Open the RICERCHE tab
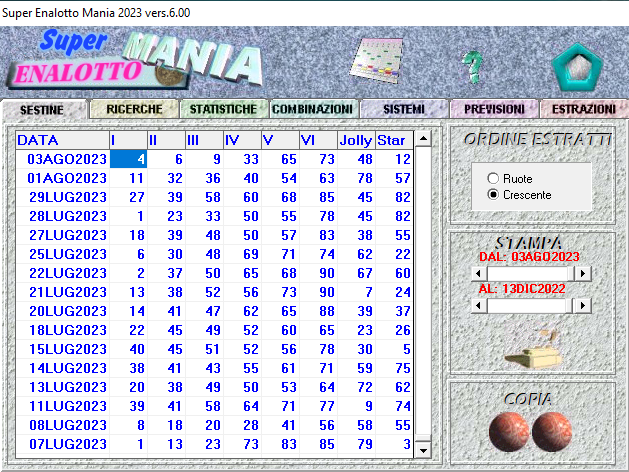Viewport: 629px width, 472px height. [134, 109]
